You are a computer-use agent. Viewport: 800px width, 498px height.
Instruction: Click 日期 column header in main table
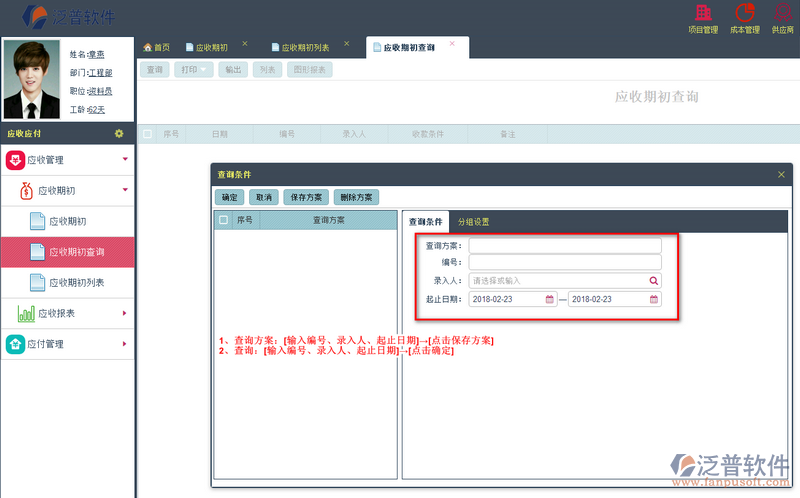click(x=220, y=134)
